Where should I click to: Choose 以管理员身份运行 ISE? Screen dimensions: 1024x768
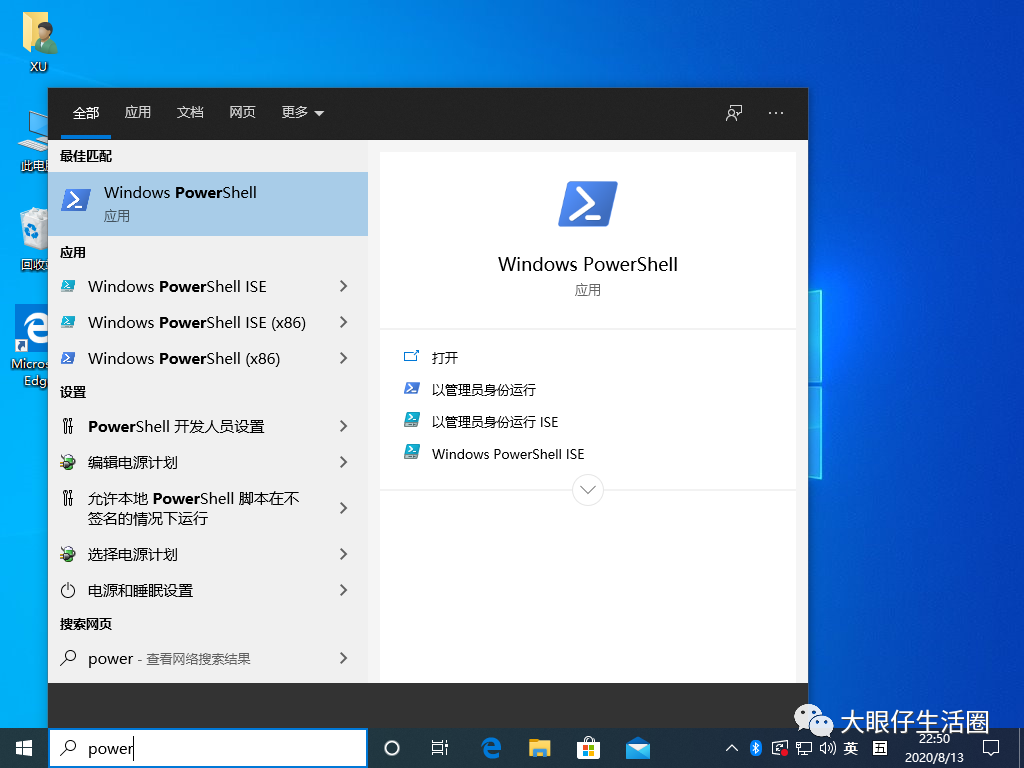tap(495, 422)
